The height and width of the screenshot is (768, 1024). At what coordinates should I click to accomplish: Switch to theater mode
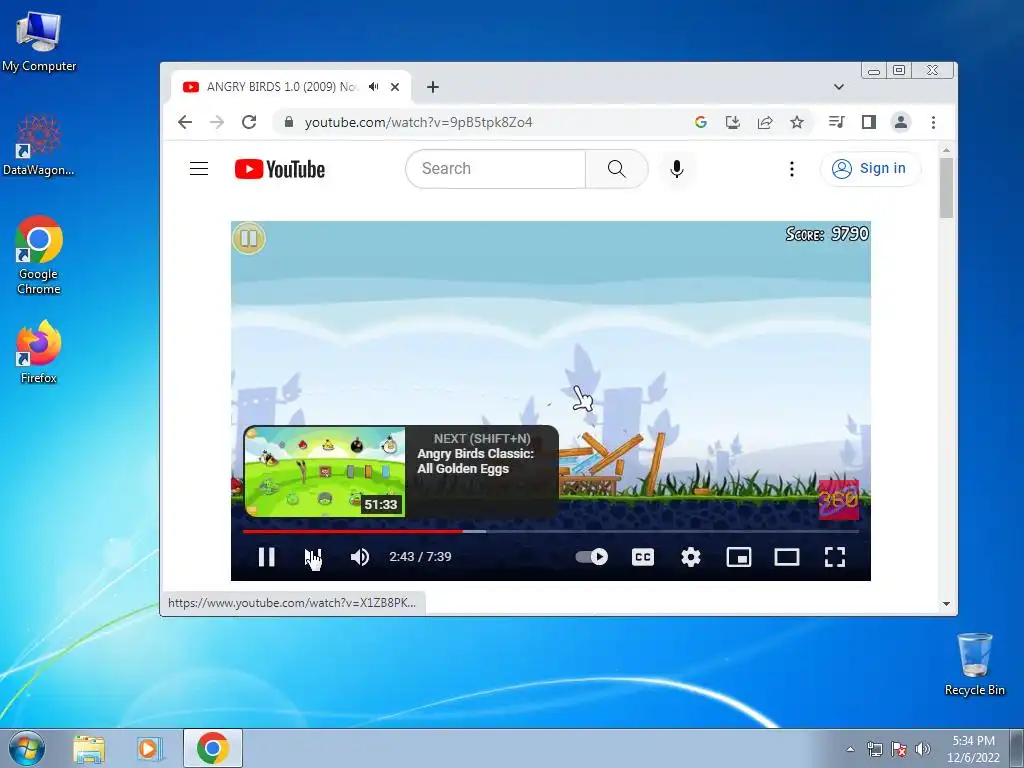coord(787,556)
